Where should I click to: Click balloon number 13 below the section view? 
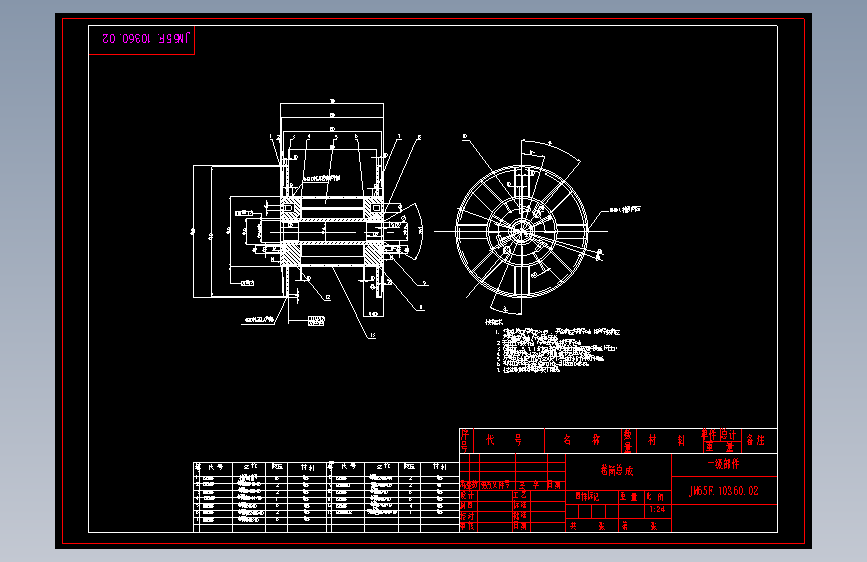[x=373, y=335]
